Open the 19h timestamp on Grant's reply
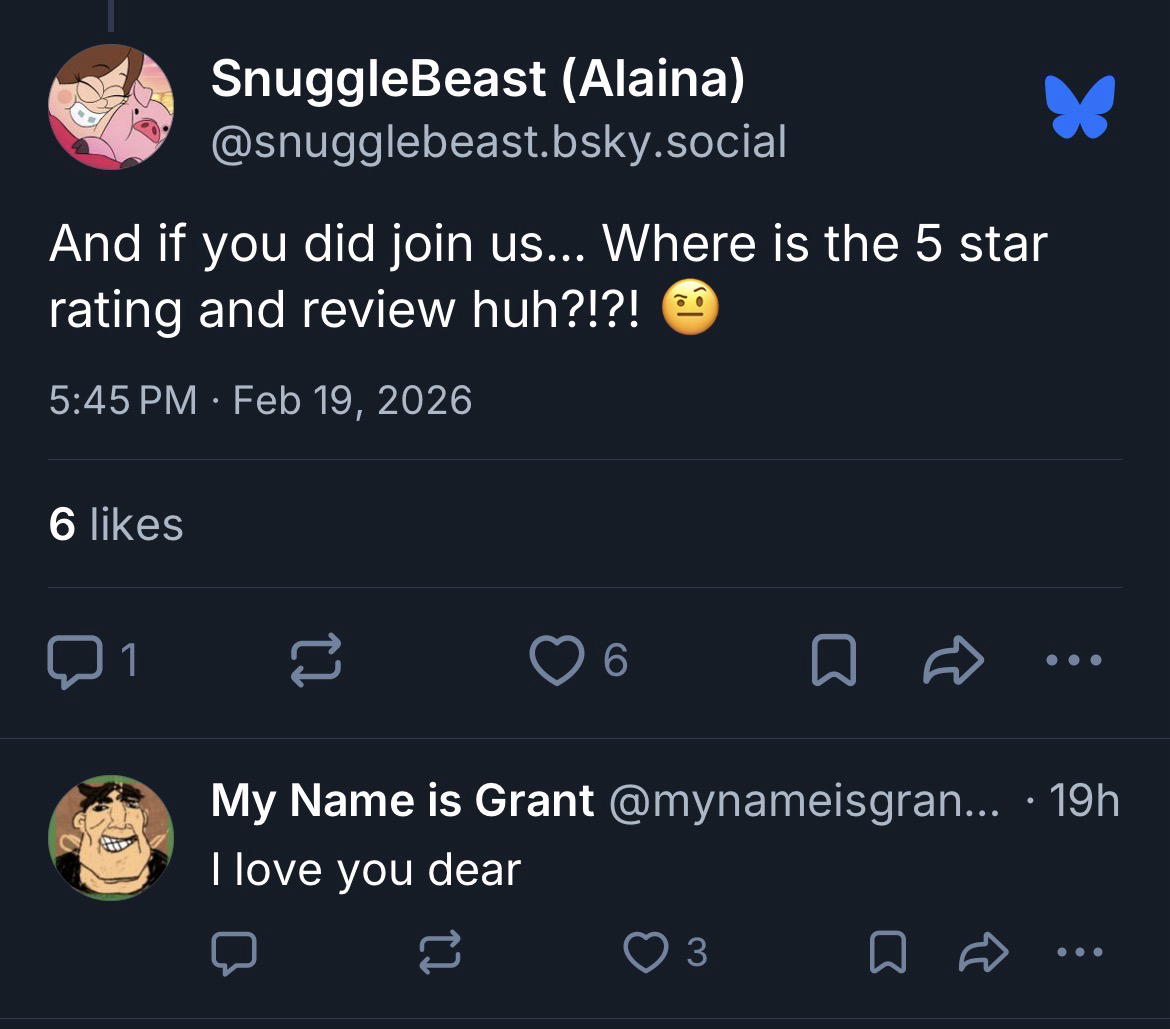Screen dimensions: 1170x1029 (1084, 801)
